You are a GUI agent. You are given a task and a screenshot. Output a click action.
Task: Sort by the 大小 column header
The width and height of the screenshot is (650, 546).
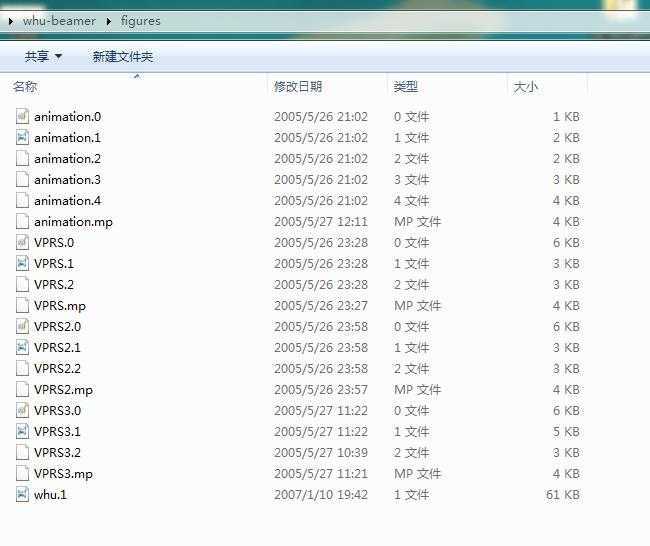click(525, 87)
